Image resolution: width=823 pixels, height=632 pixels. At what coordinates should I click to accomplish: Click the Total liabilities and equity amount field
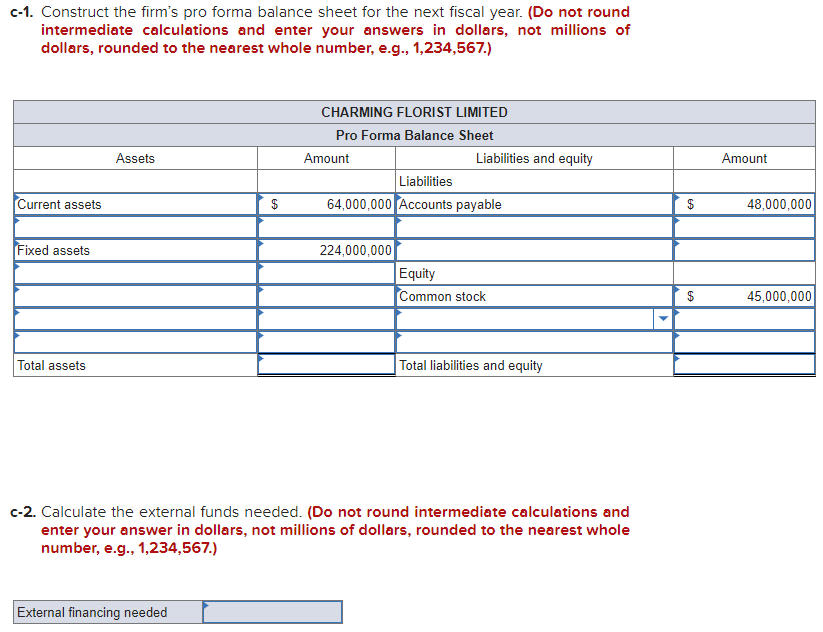744,365
